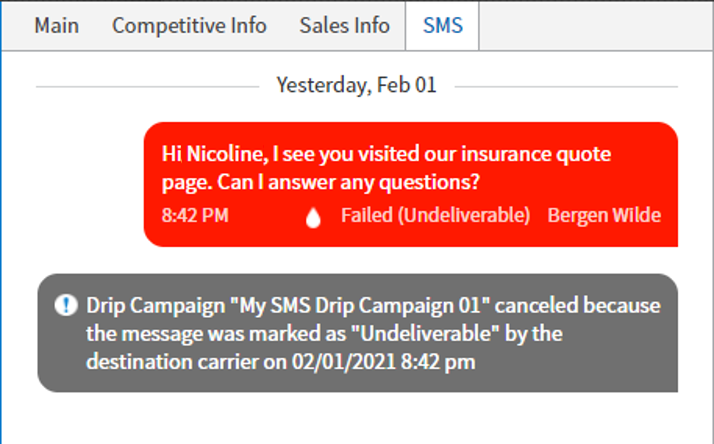Click the white droplet drip campaign icon
The width and height of the screenshot is (714, 444).
pos(313,217)
